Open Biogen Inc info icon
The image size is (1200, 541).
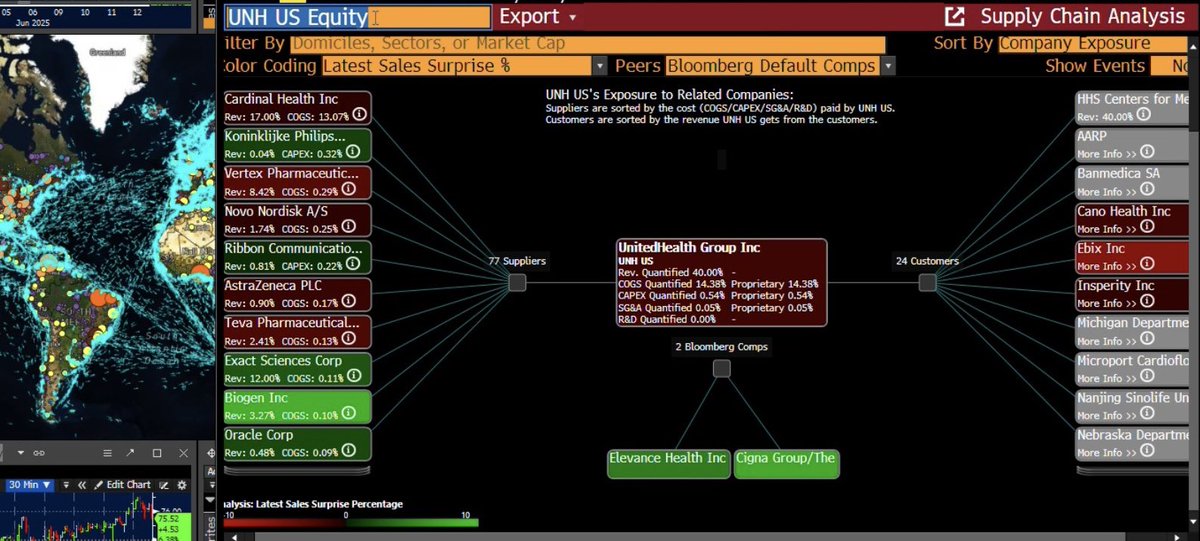coord(347,415)
